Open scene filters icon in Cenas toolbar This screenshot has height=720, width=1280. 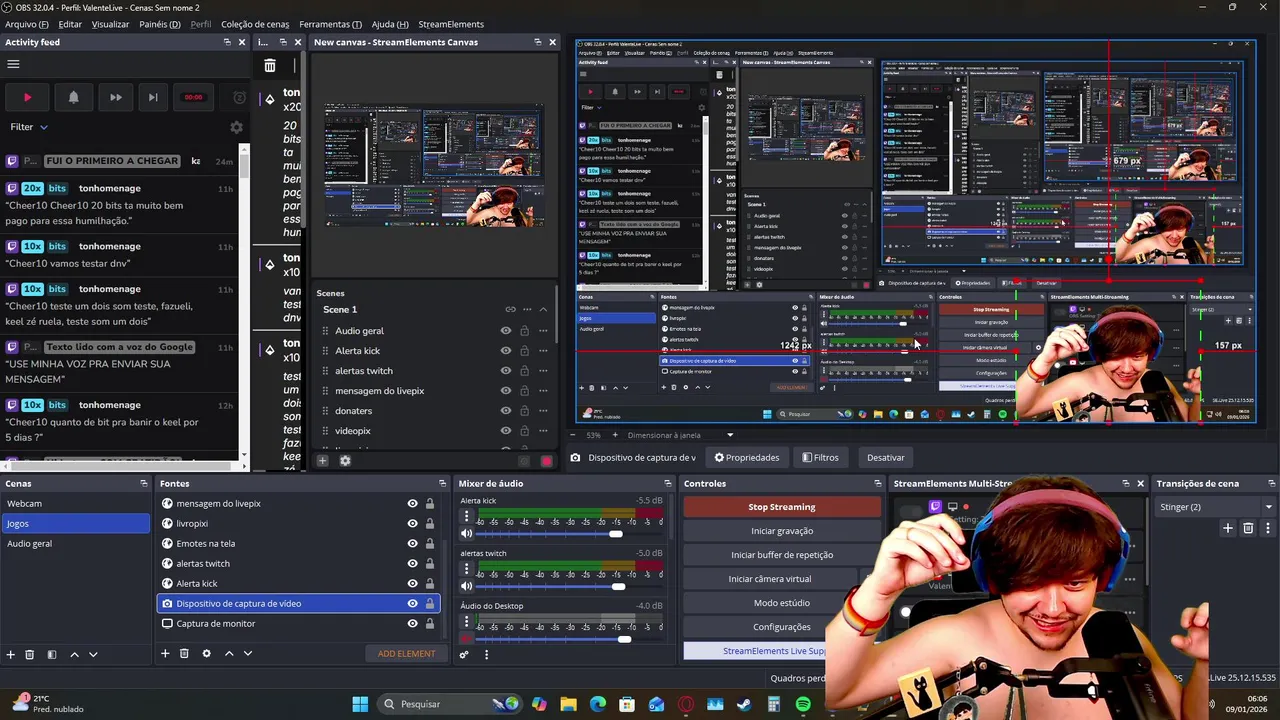[52, 654]
